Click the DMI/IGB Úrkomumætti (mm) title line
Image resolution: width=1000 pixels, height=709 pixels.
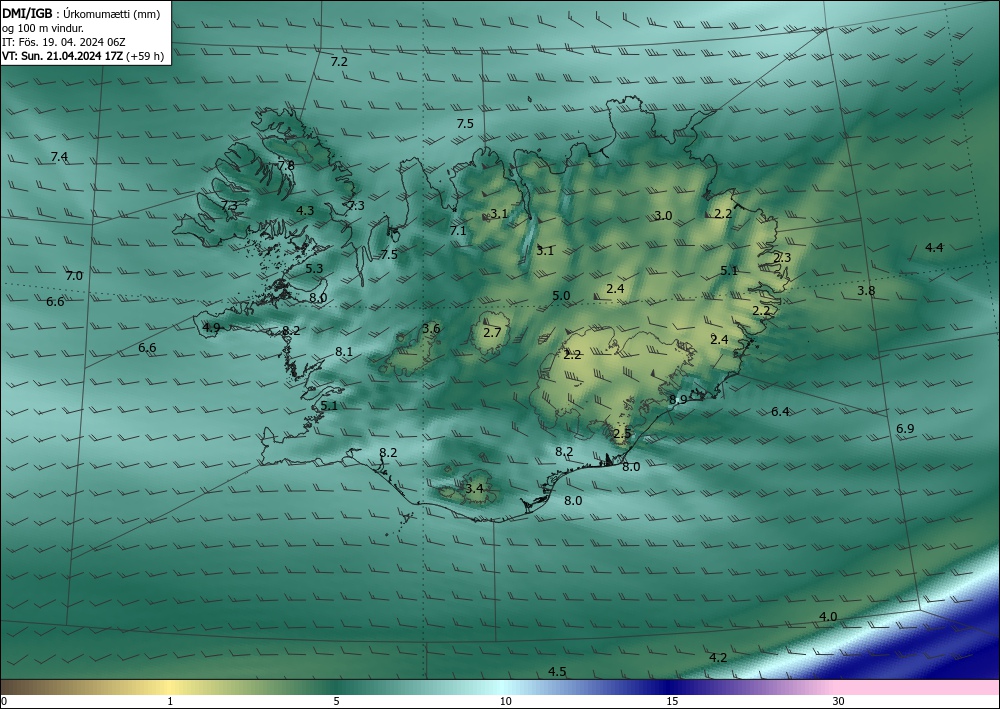pos(81,14)
